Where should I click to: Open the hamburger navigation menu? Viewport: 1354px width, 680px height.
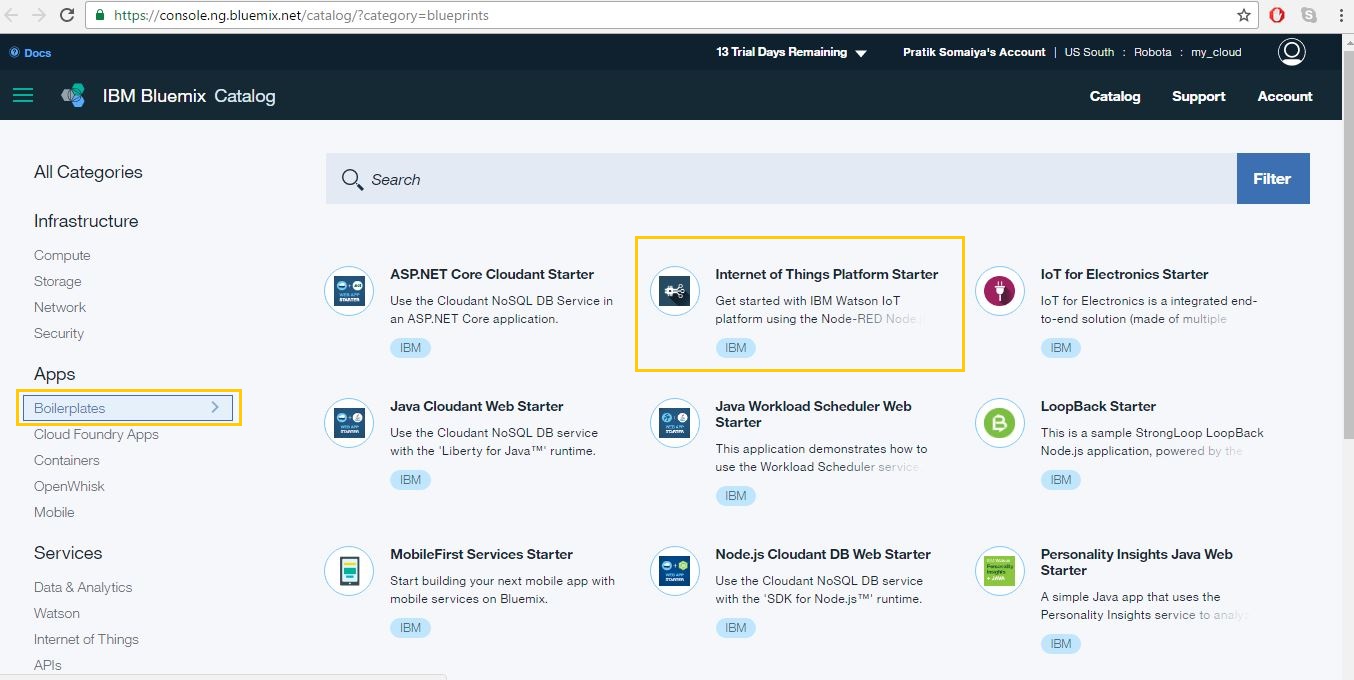coord(22,96)
